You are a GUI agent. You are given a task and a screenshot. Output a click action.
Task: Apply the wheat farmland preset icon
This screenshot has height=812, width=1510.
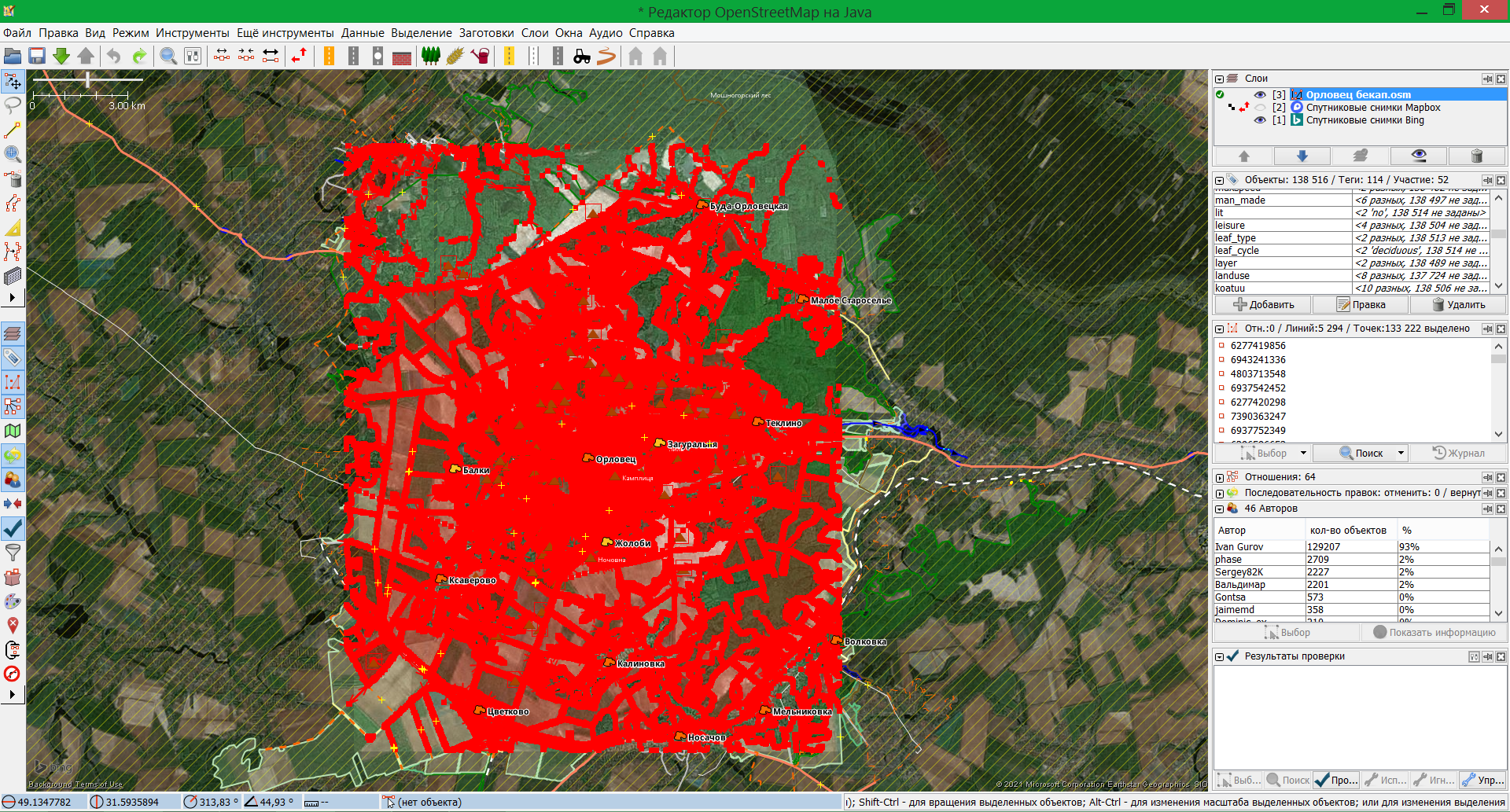(x=455, y=56)
